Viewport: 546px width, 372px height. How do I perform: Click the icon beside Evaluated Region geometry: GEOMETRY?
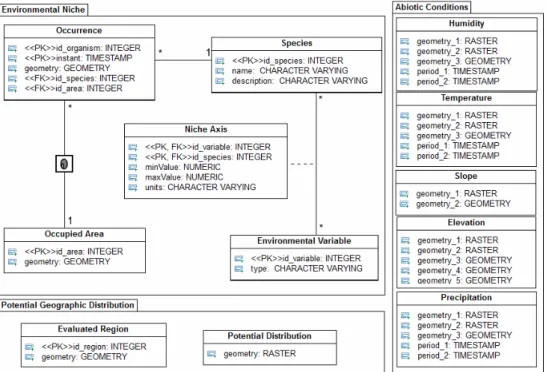click(x=30, y=357)
